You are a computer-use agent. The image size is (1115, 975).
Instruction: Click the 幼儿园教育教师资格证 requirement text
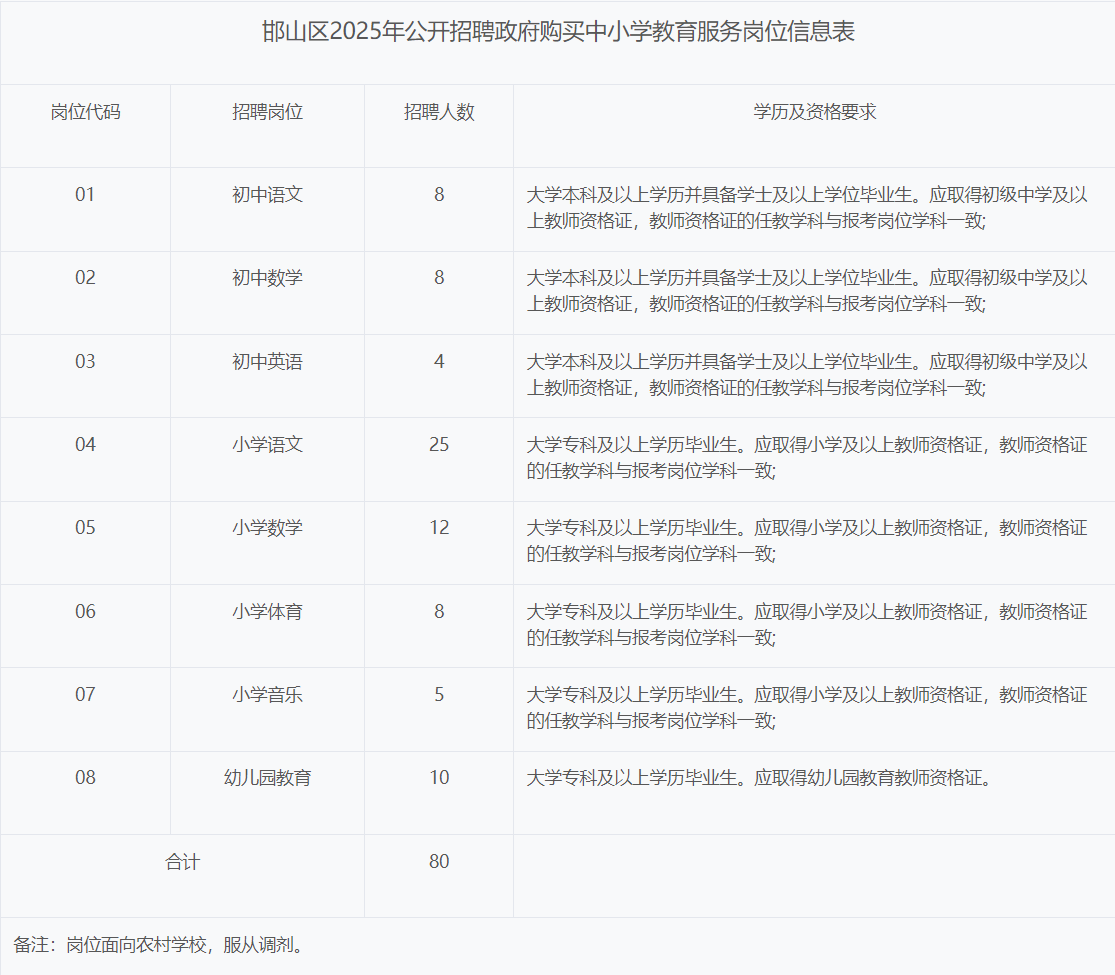click(x=759, y=777)
